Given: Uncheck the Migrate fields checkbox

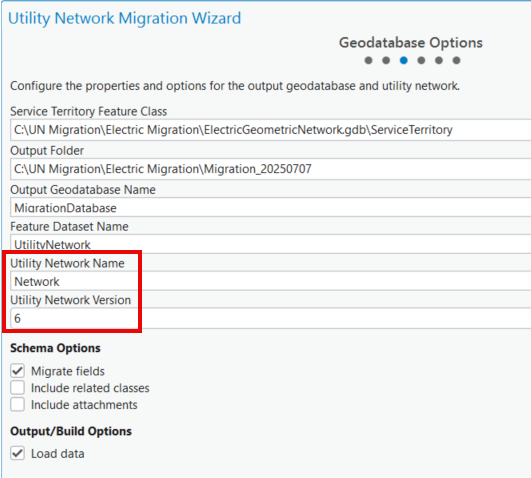Looking at the screenshot, I should coord(17,371).
